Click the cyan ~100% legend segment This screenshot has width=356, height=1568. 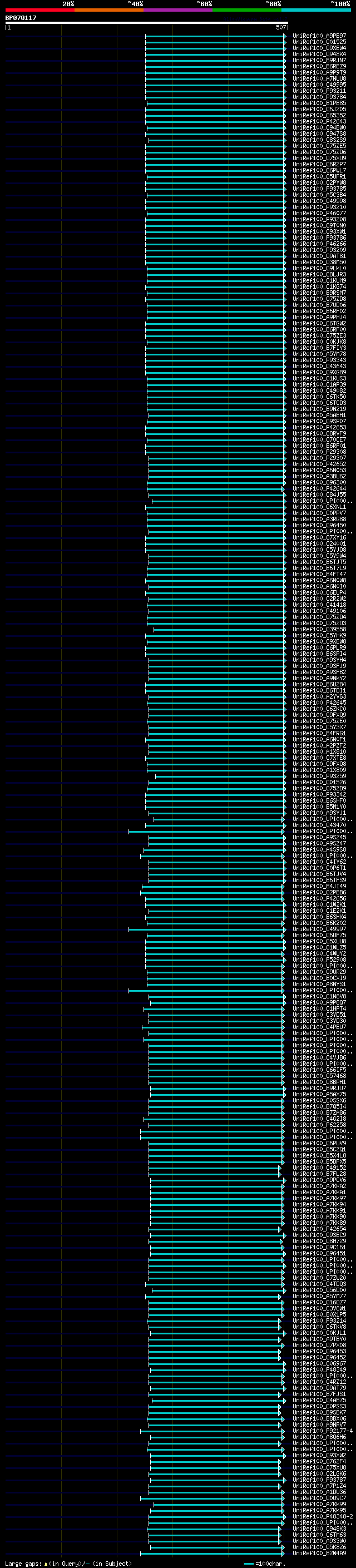point(315,10)
